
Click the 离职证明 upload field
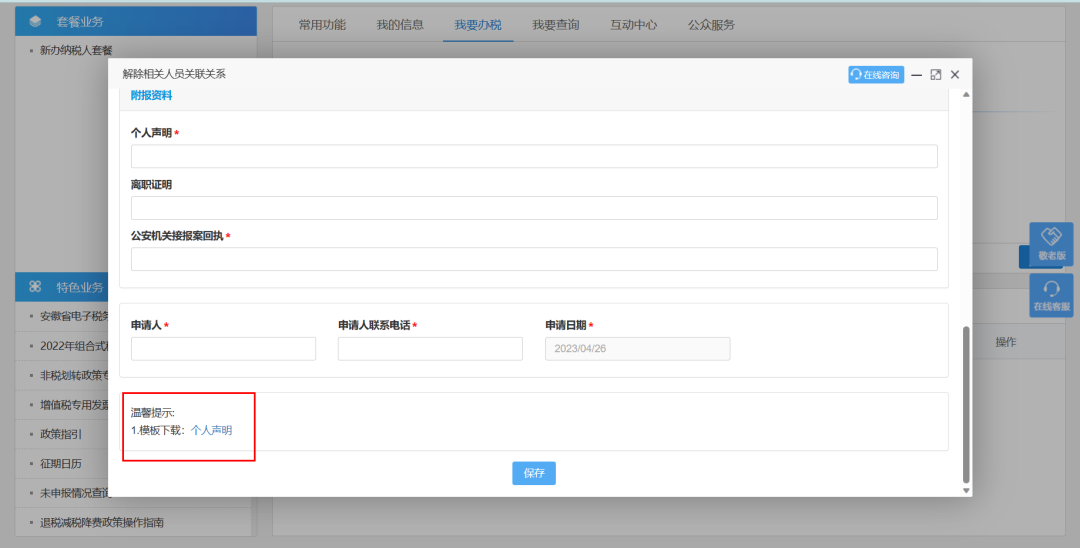(x=534, y=208)
